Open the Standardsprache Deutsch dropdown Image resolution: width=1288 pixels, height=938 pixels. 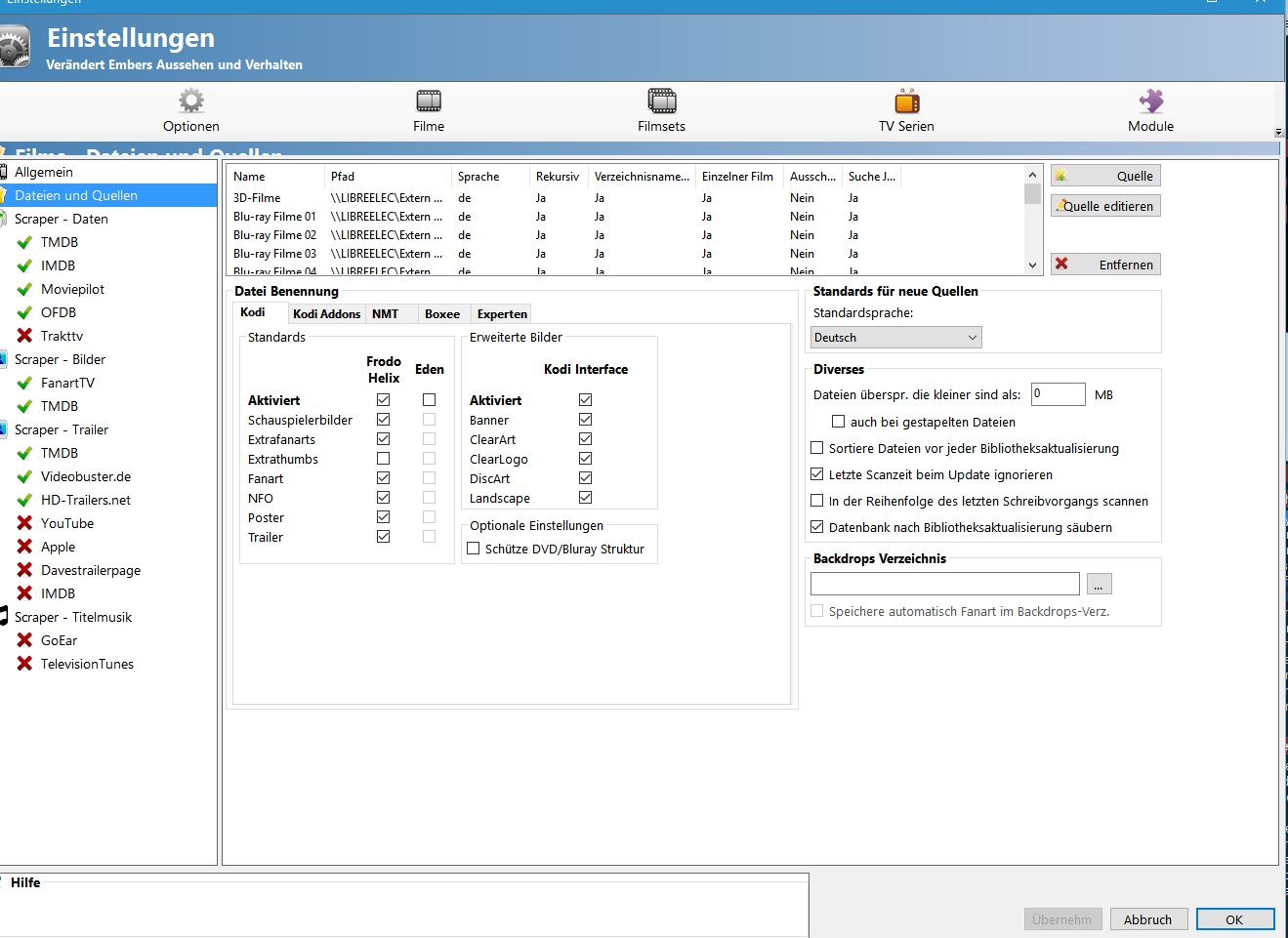(x=895, y=338)
